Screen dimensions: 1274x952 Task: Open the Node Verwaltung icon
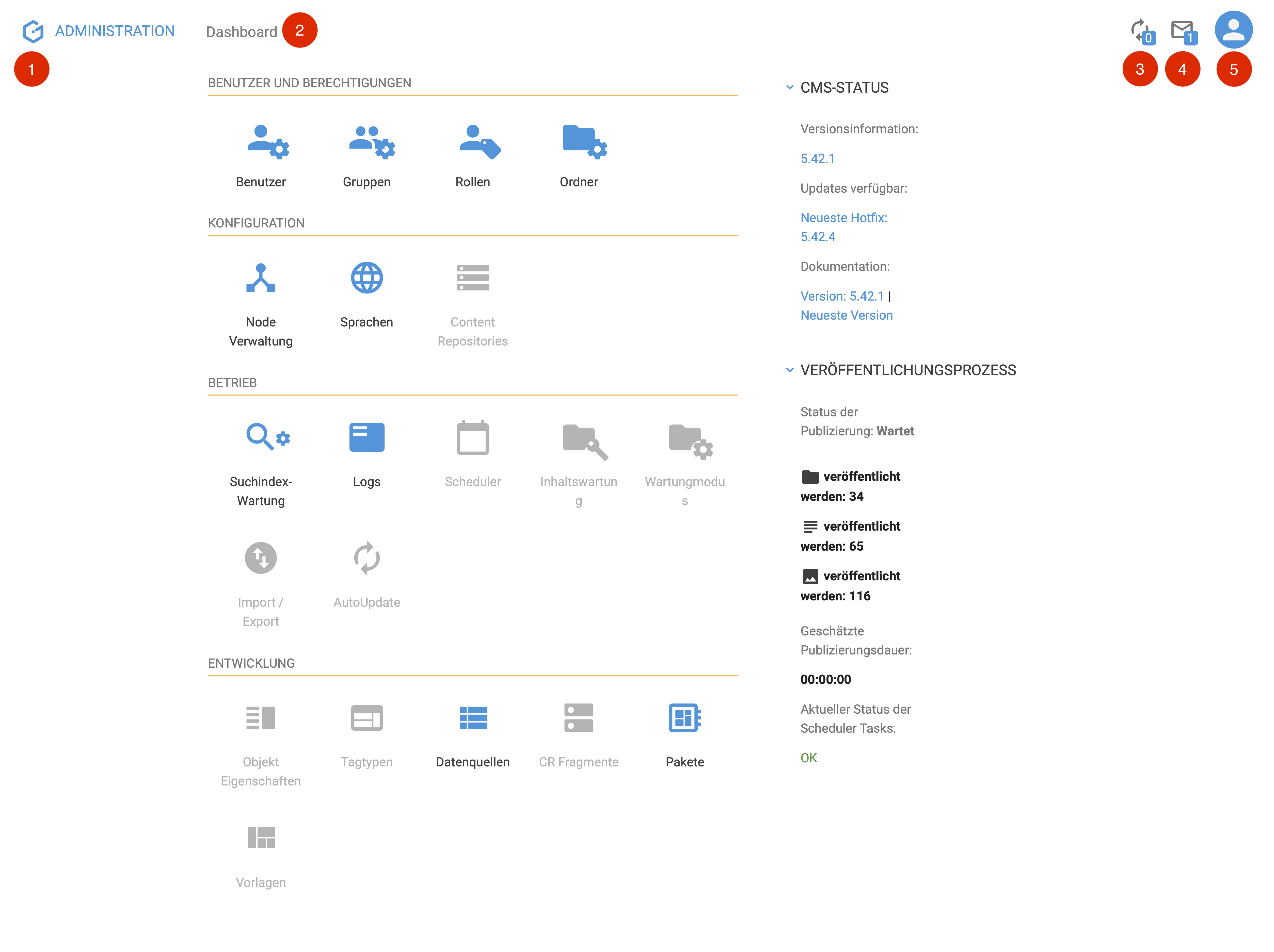(261, 278)
